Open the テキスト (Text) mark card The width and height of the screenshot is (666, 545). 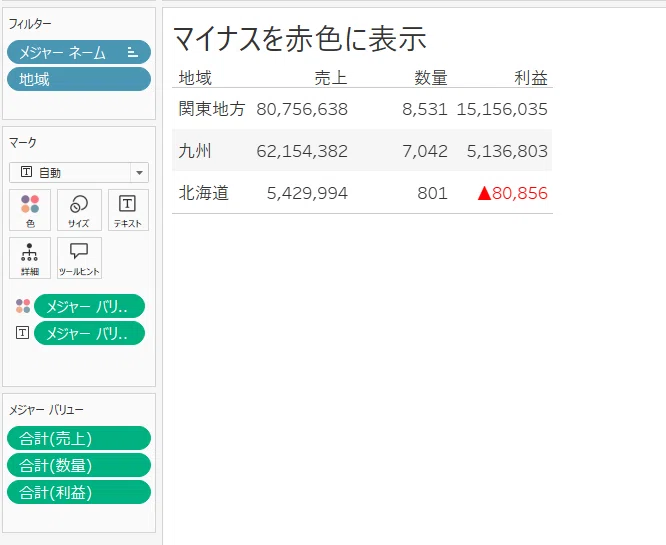(x=128, y=210)
